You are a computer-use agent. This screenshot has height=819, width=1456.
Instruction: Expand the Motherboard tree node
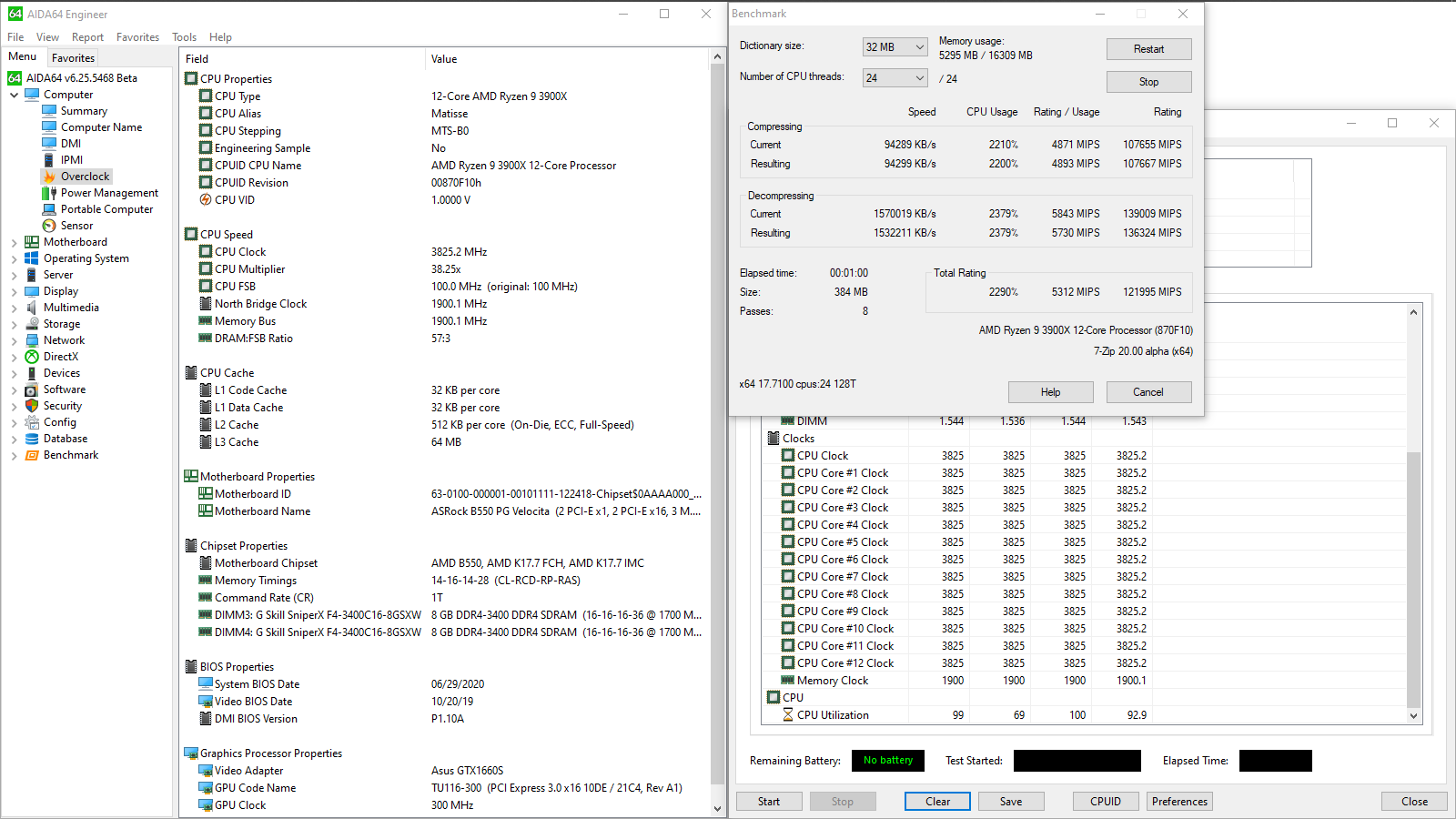pyautogui.click(x=15, y=242)
